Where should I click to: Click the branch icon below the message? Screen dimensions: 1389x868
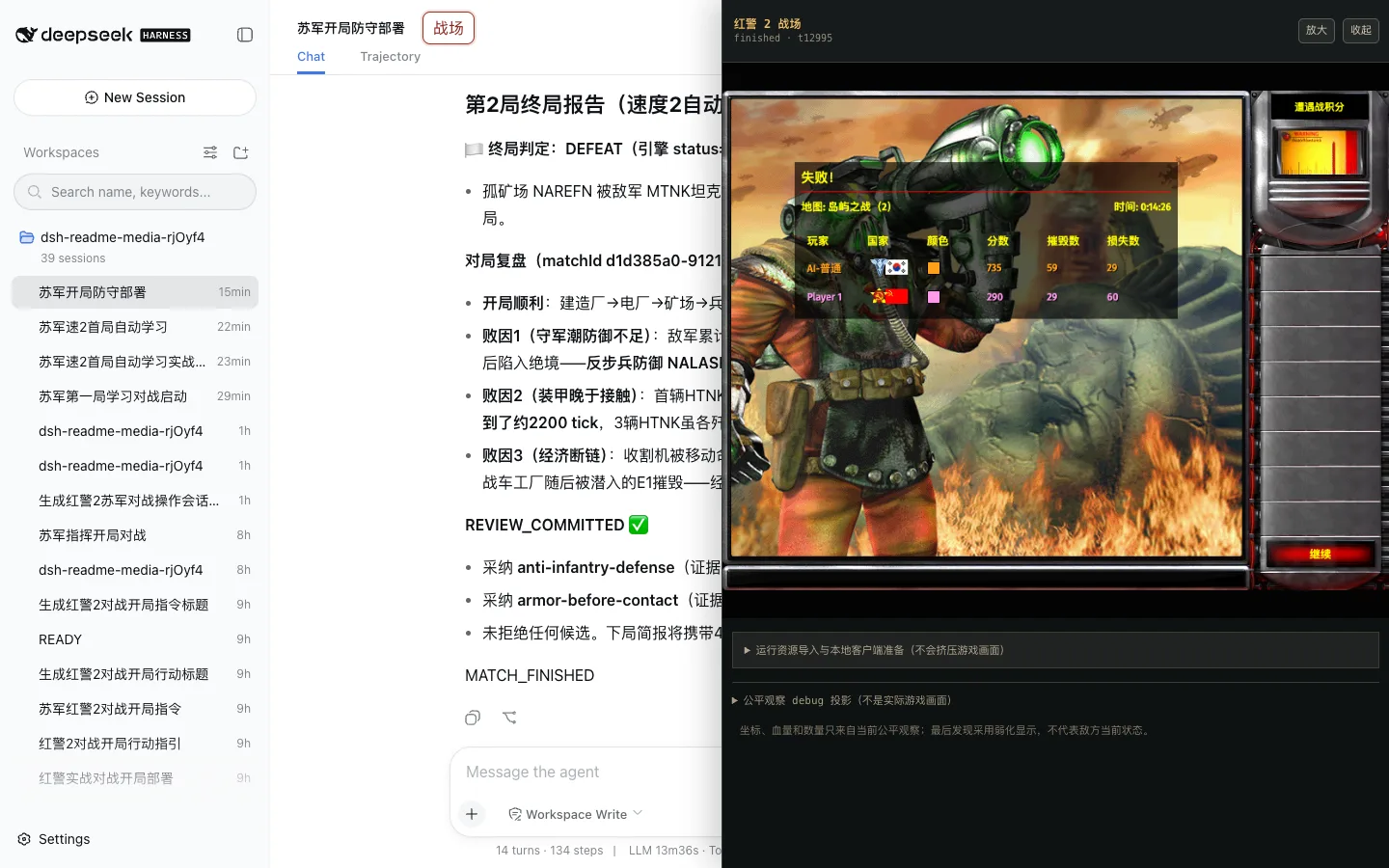coord(509,718)
